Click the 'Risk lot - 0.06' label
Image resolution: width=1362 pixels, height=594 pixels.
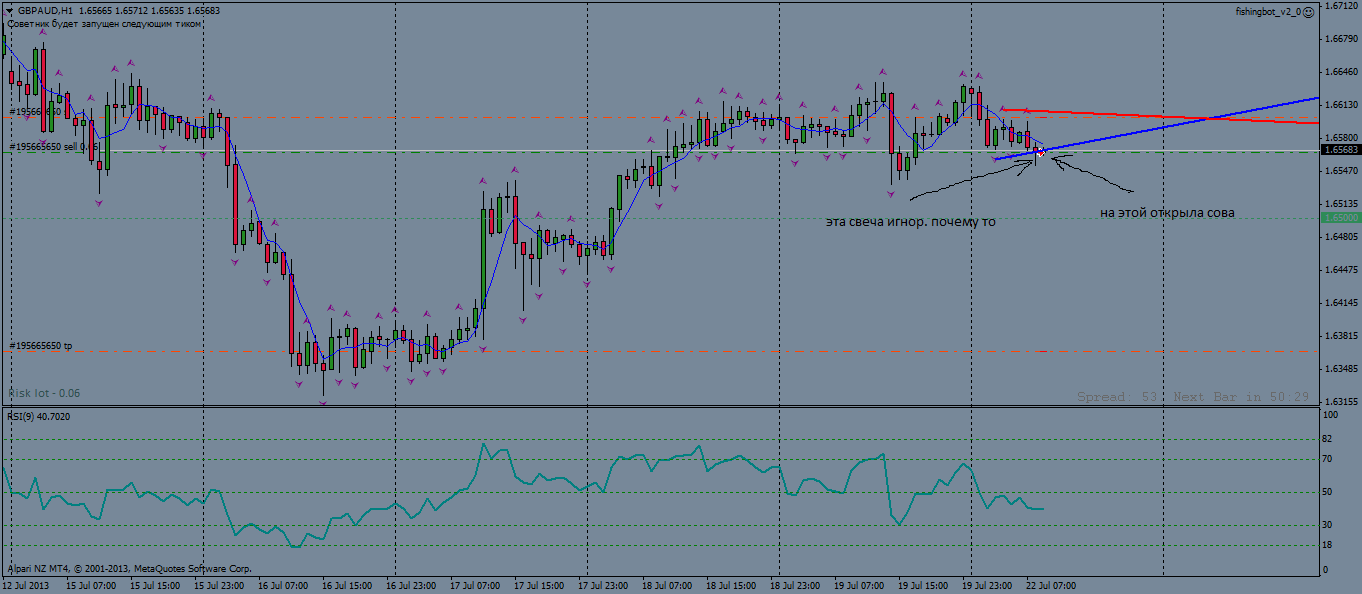[43, 393]
